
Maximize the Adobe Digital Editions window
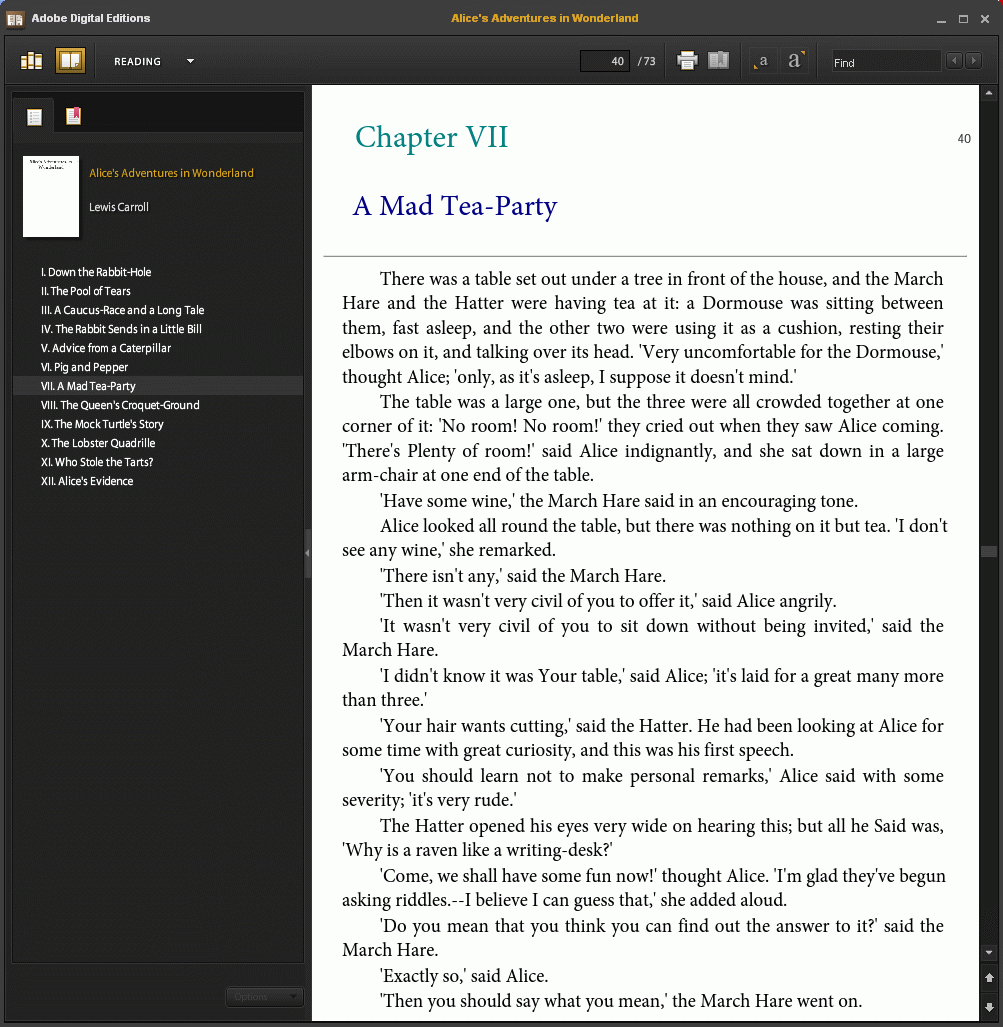963,19
